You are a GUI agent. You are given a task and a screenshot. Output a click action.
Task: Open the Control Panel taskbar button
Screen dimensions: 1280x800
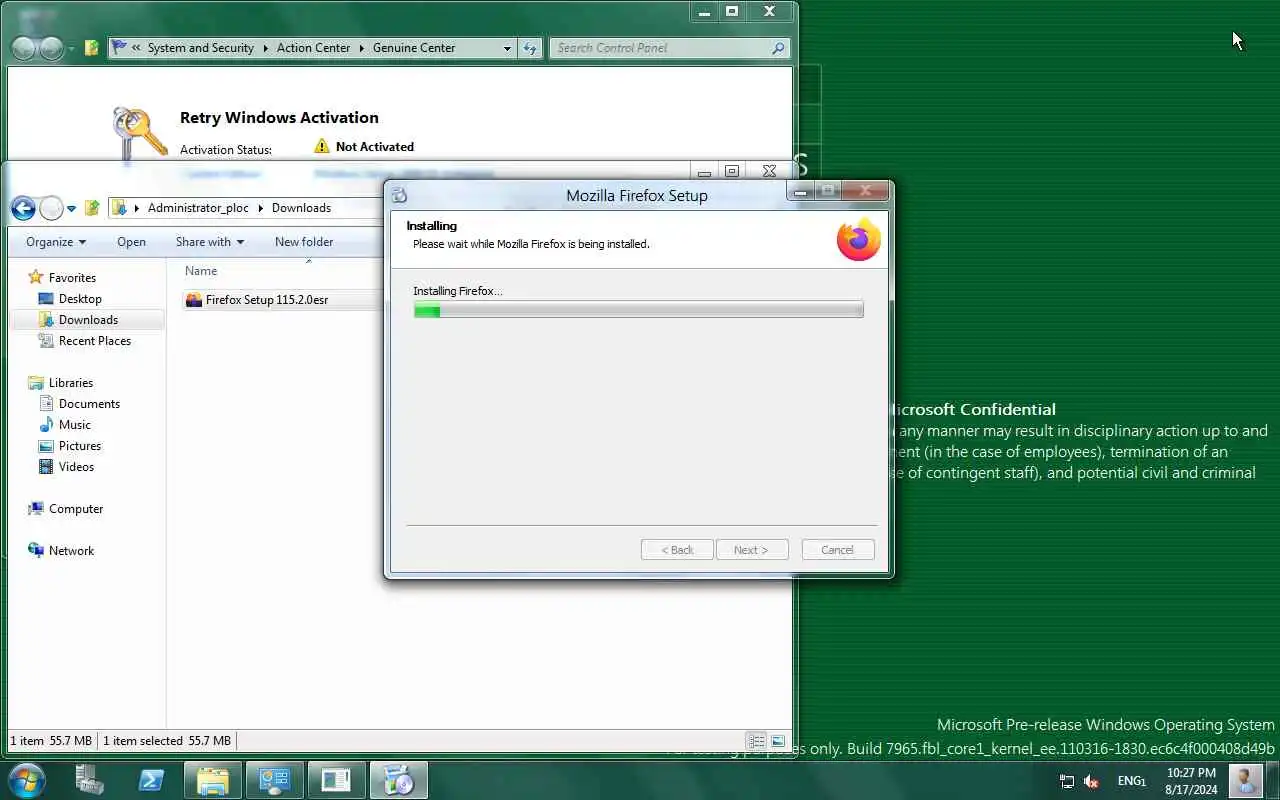[x=275, y=780]
